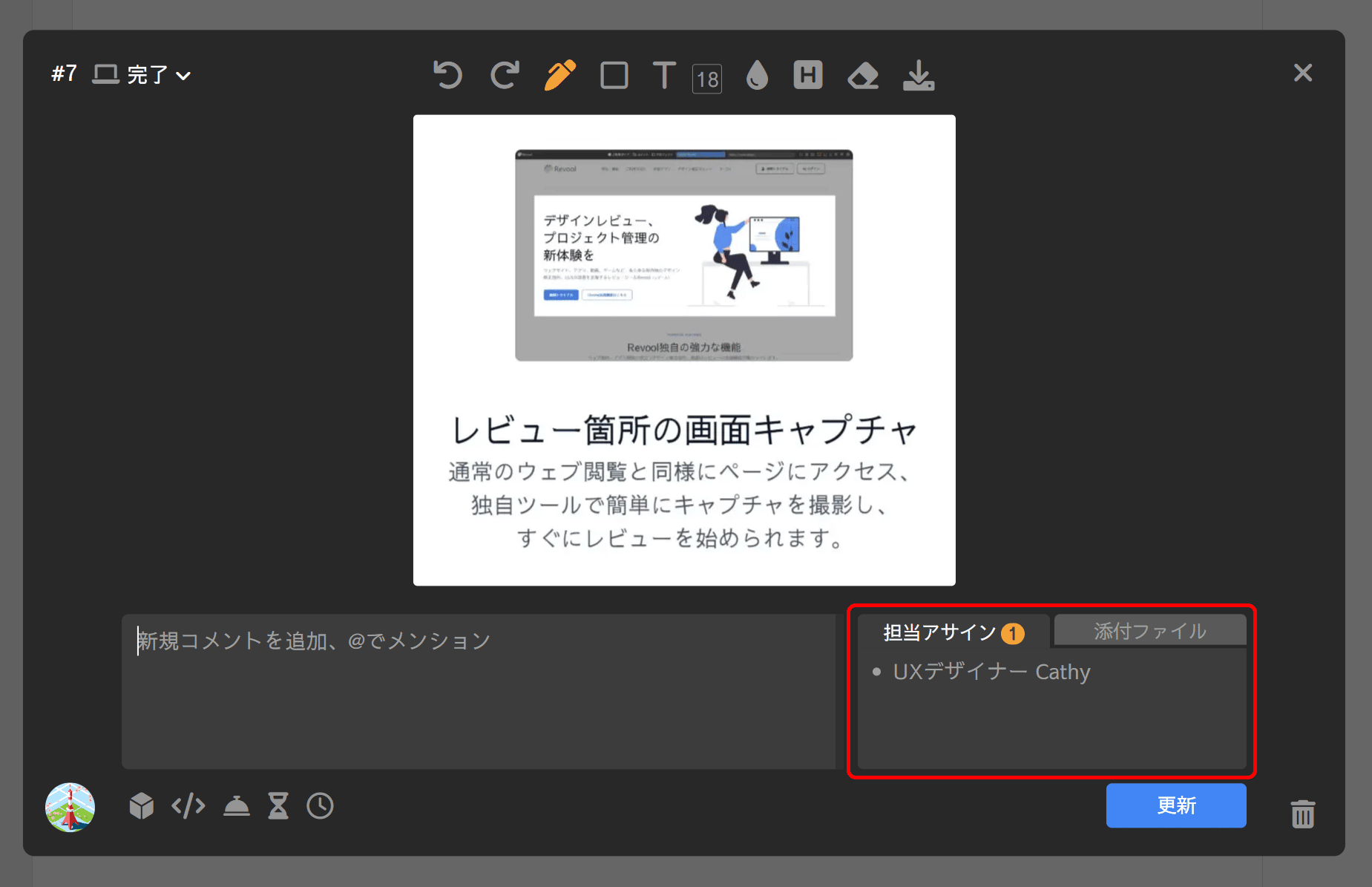
Task: Switch to the 添付ファイル tab
Action: point(1149,631)
